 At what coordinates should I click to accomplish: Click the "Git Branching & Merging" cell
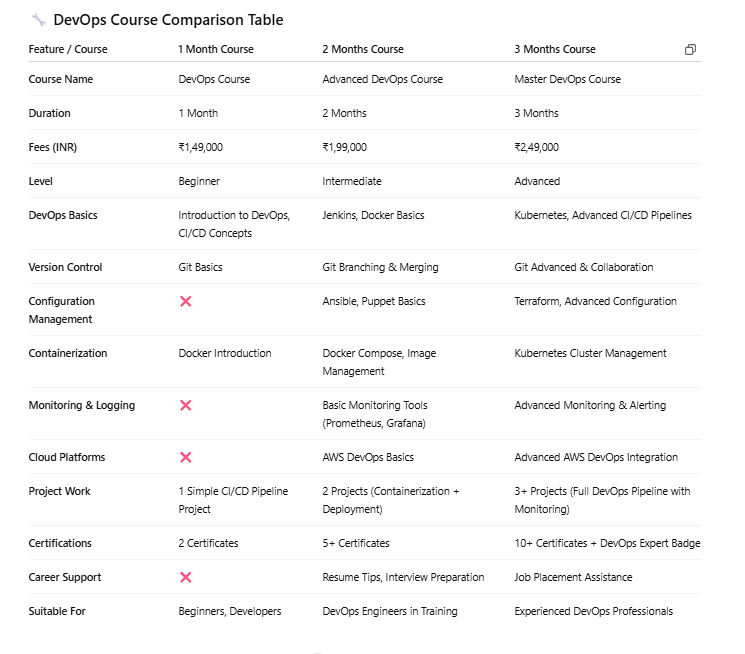(380, 267)
